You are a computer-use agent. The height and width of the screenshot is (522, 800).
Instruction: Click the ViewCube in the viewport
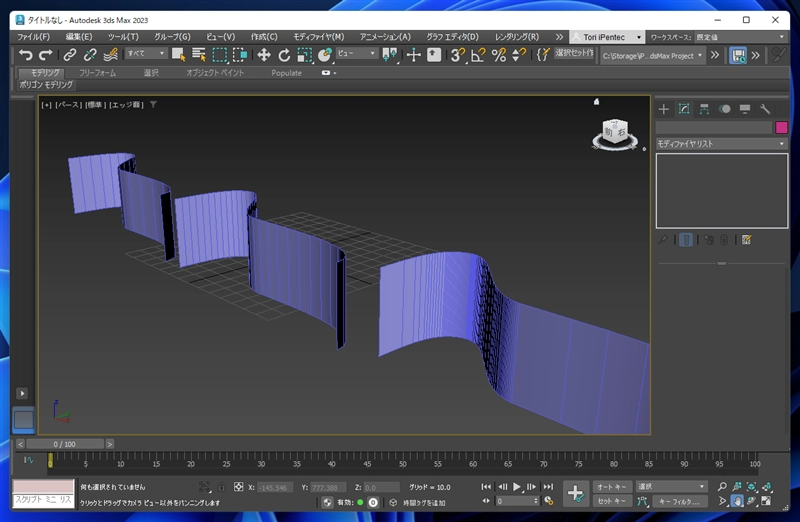[615, 133]
